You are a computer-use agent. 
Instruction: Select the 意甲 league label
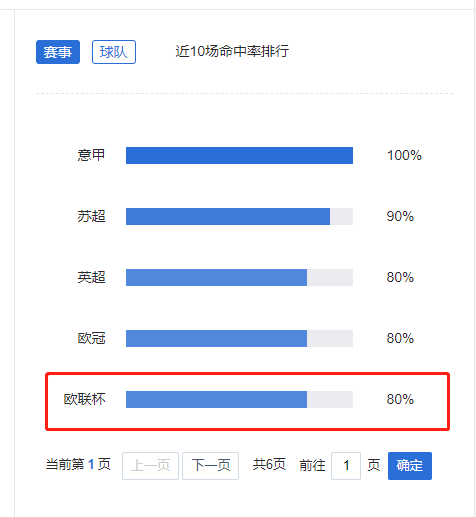click(91, 155)
